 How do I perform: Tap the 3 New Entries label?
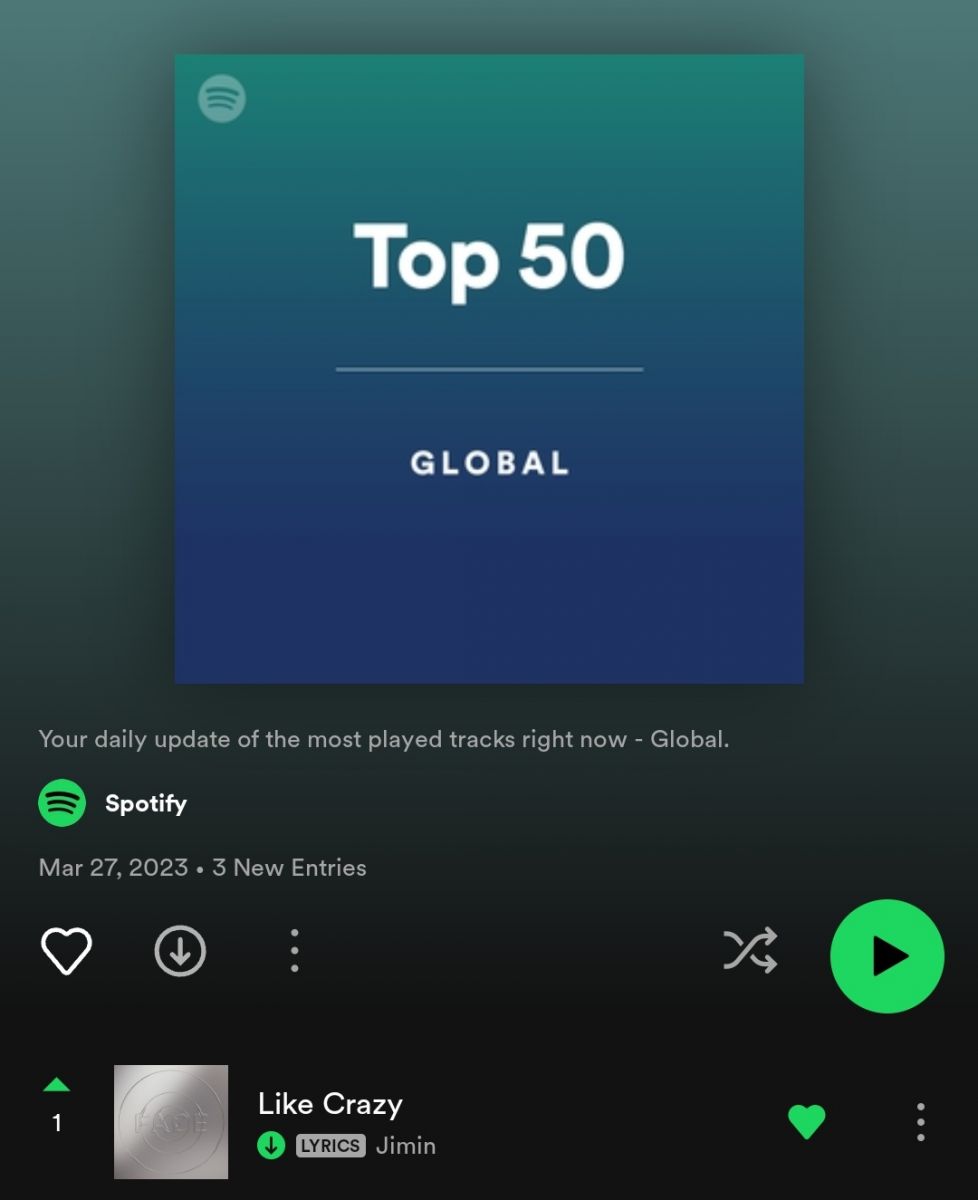click(x=289, y=868)
